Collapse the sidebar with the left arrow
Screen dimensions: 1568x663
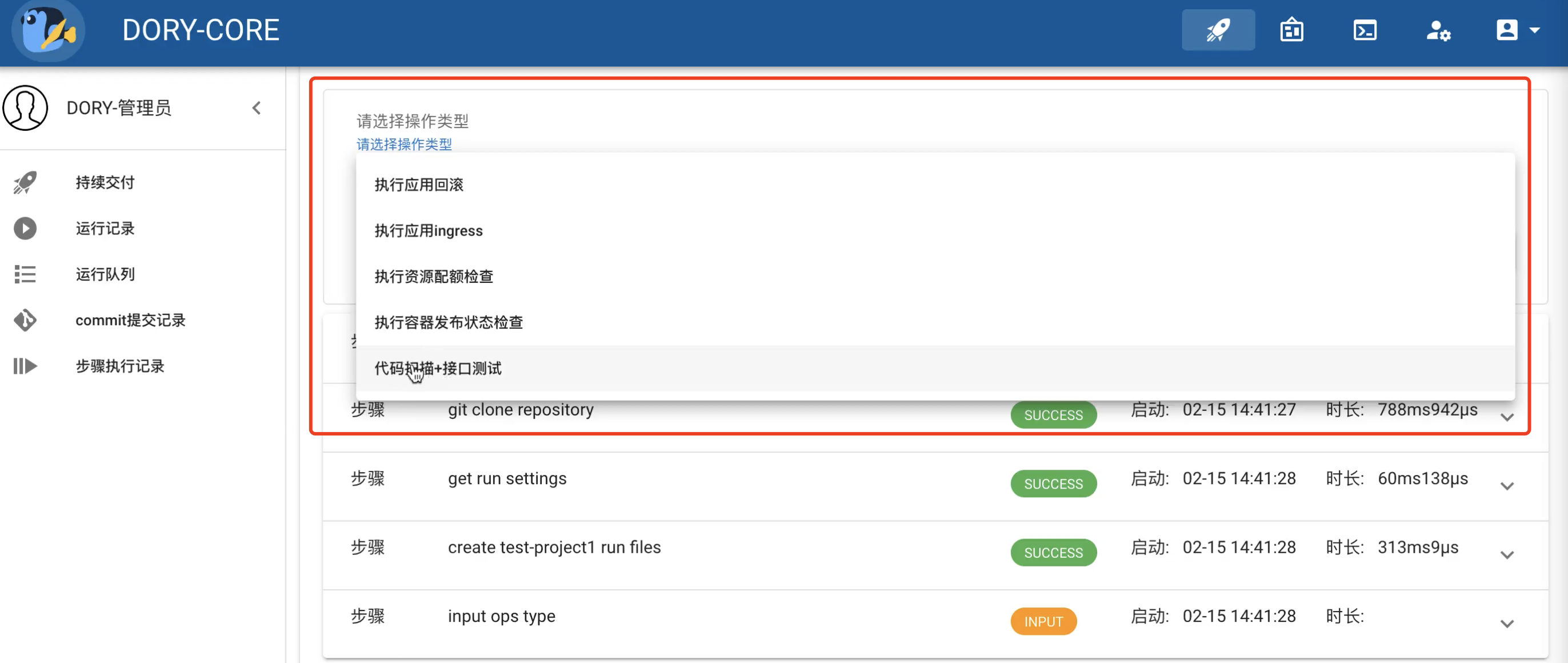point(256,108)
